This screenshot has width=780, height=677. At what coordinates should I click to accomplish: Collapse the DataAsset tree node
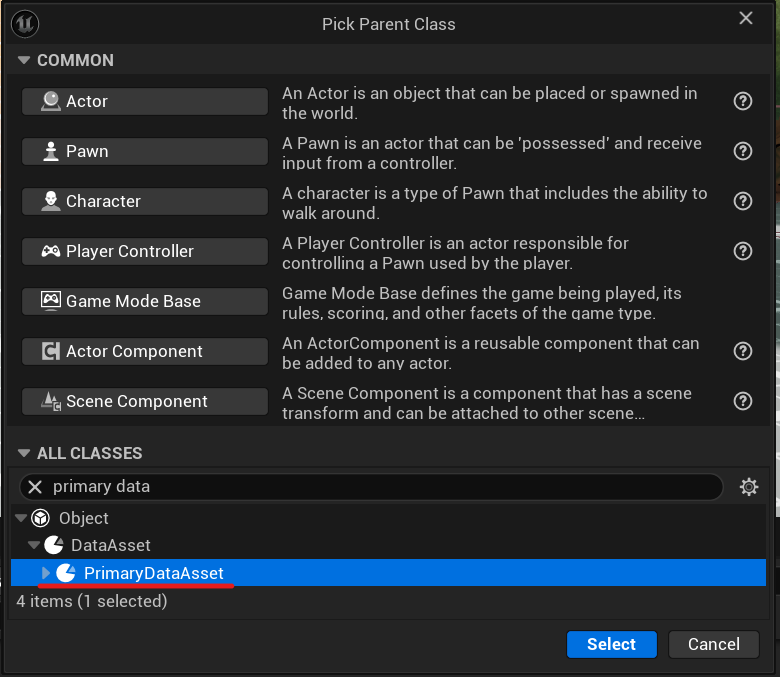coord(33,545)
